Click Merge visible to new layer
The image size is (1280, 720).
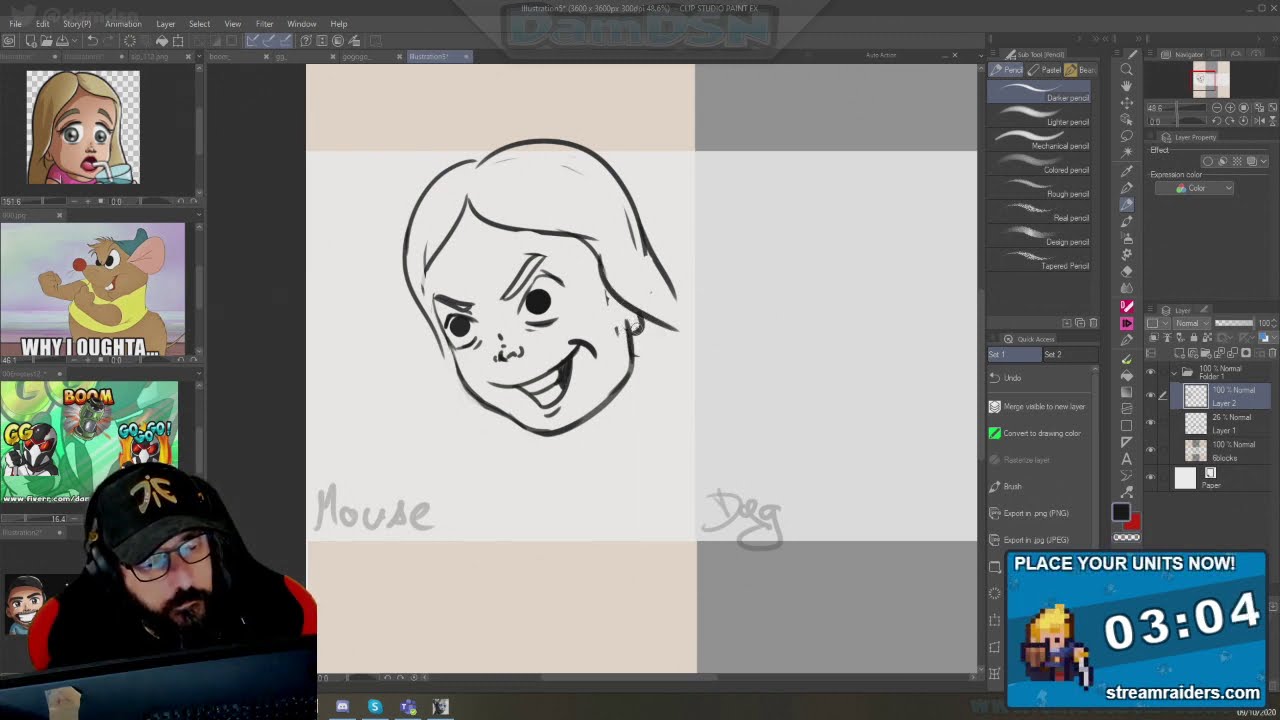(1041, 406)
